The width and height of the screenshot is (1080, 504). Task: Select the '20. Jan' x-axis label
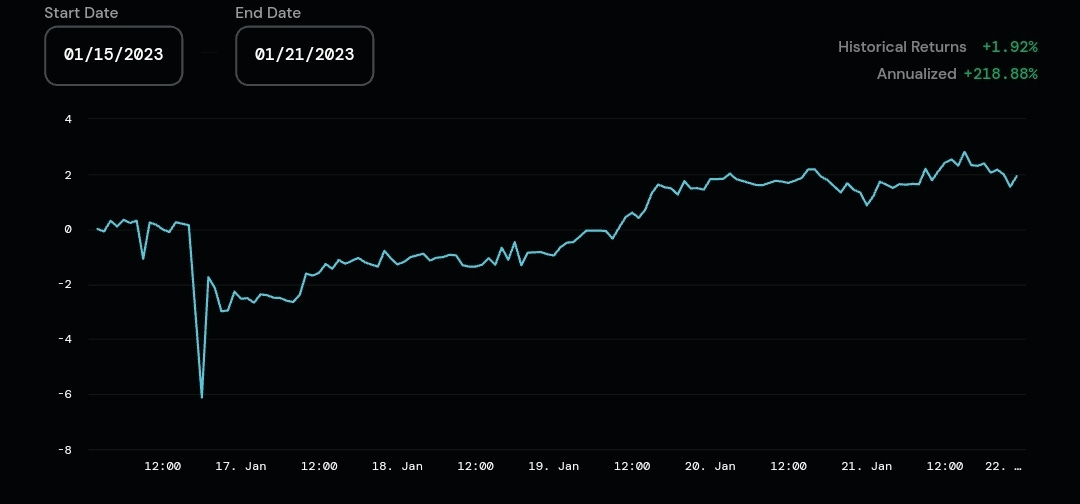(x=710, y=466)
